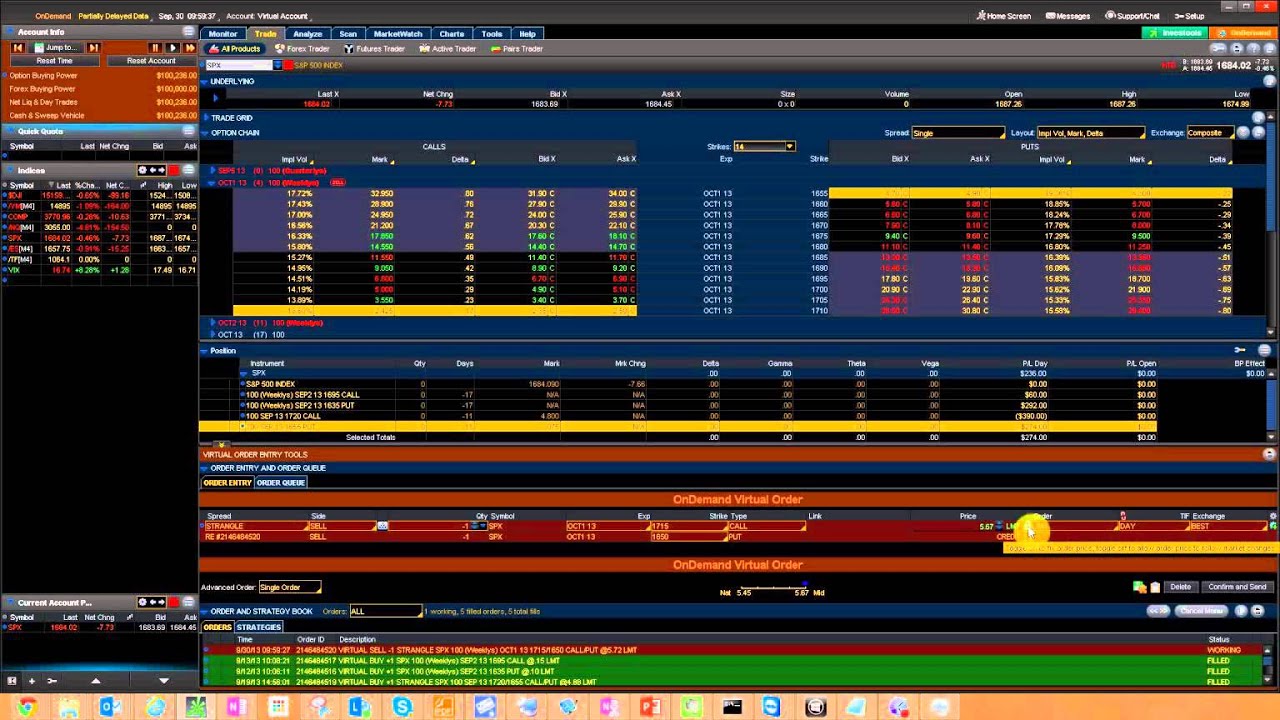Skip forward to the next OnDemand point
The image size is (1280, 720).
(x=93, y=48)
